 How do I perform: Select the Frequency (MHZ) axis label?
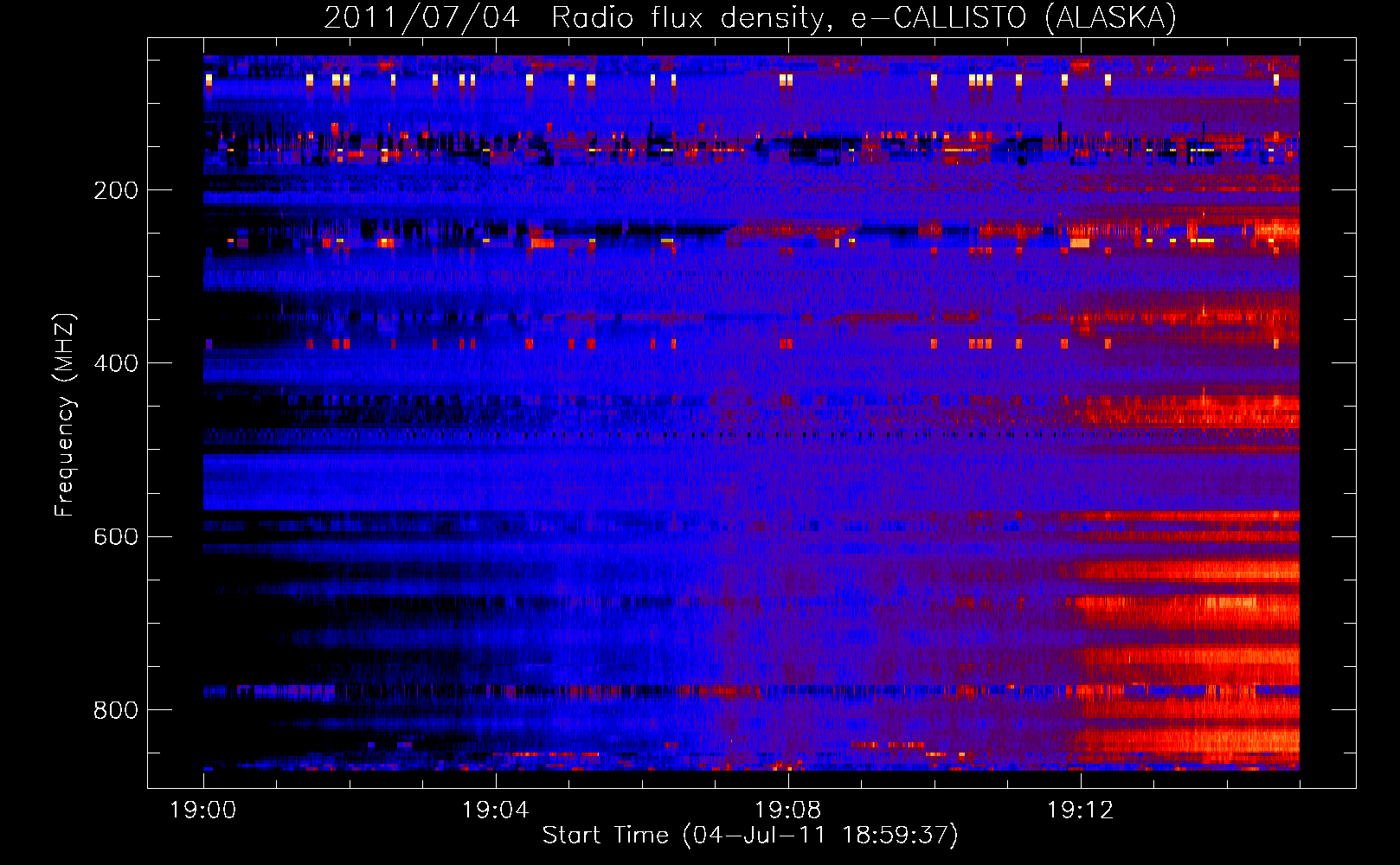point(65,414)
